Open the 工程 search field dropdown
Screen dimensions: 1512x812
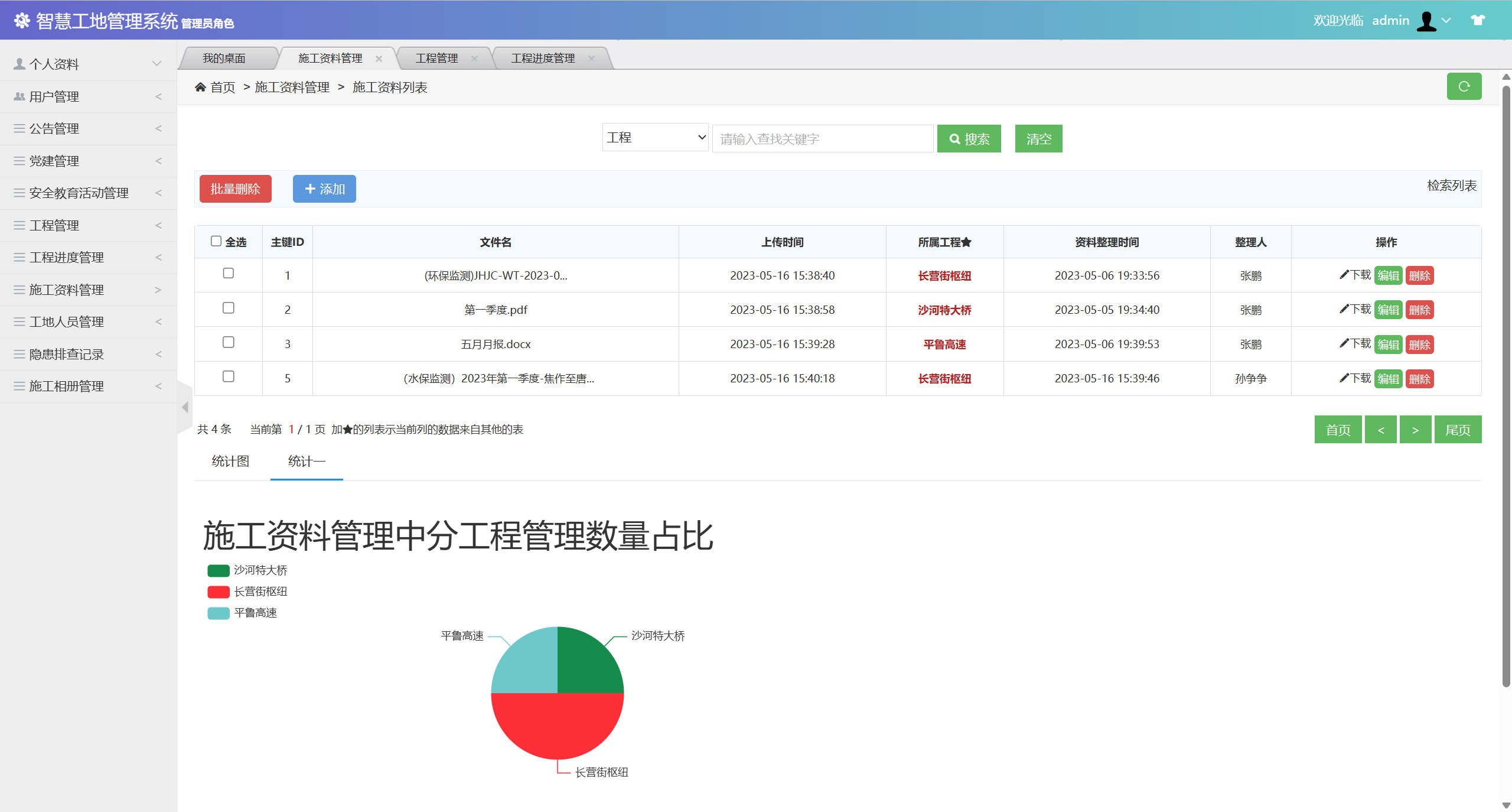click(654, 137)
